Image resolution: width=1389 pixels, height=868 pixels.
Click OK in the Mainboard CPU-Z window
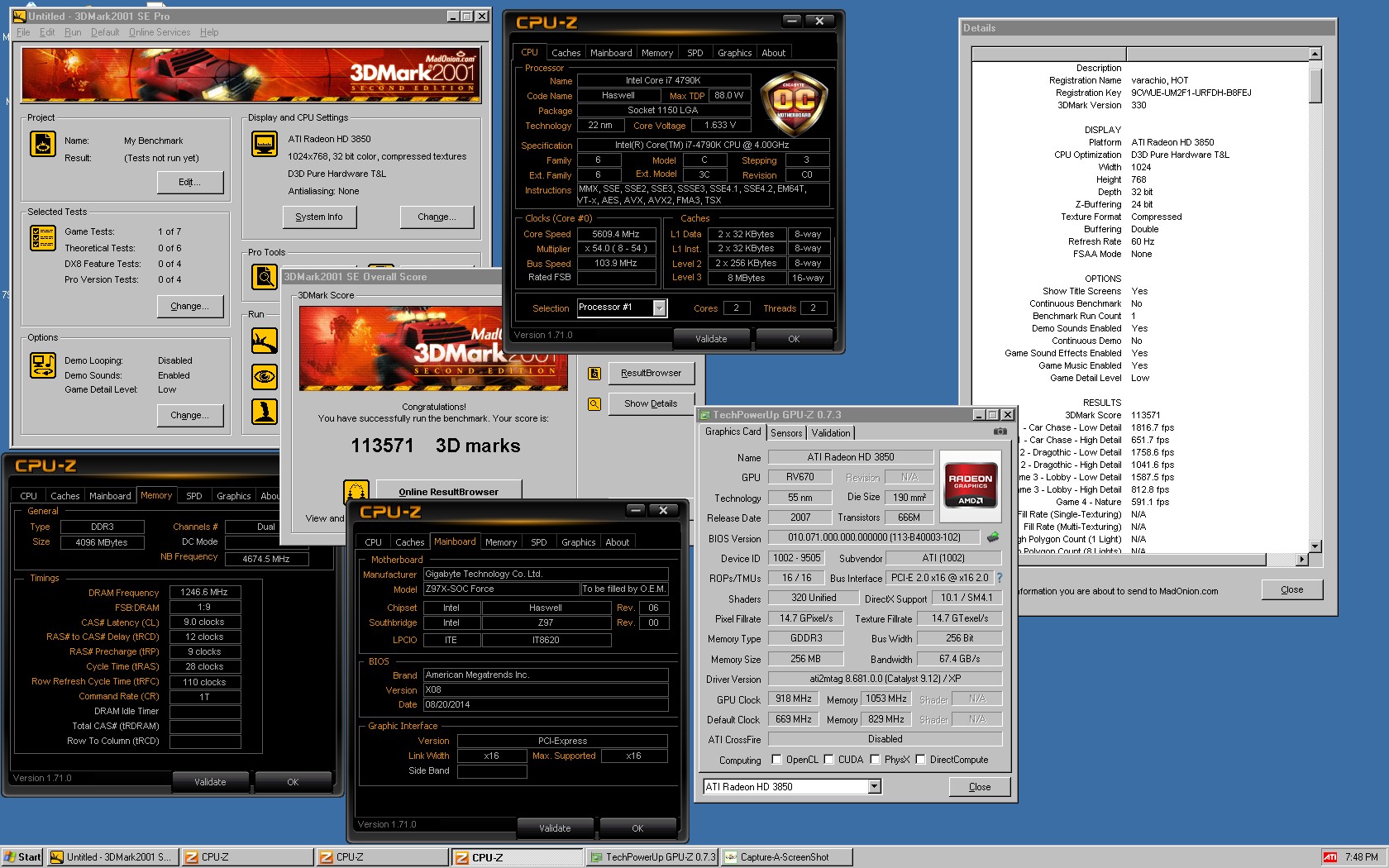click(x=637, y=828)
